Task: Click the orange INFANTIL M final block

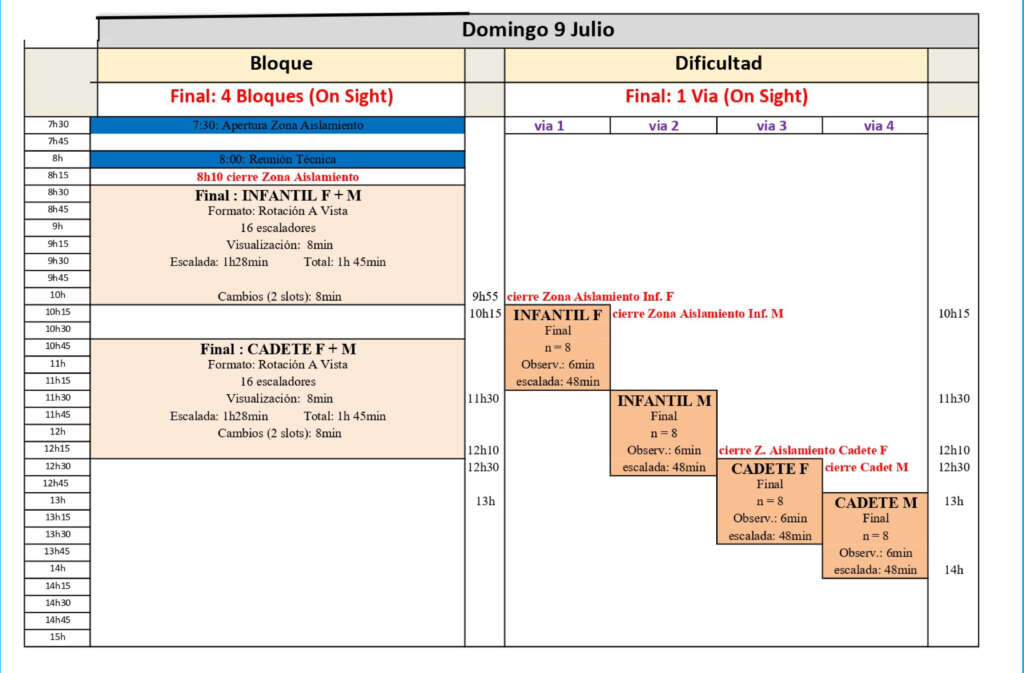Action: click(x=663, y=433)
